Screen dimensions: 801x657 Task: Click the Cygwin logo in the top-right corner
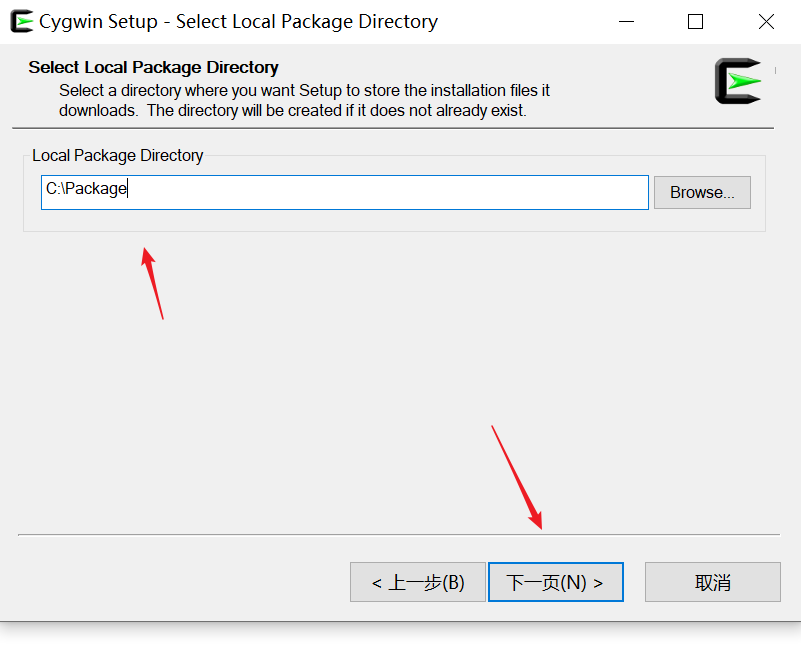coord(737,81)
